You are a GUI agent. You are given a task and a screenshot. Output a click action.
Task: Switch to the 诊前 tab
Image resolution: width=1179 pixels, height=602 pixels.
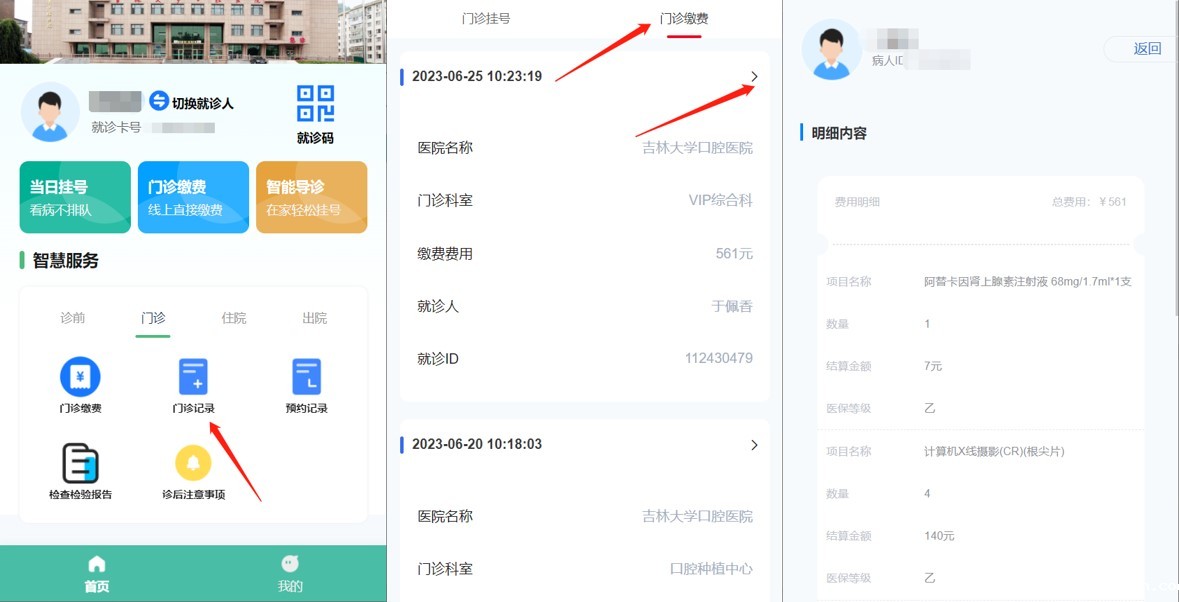click(x=73, y=318)
